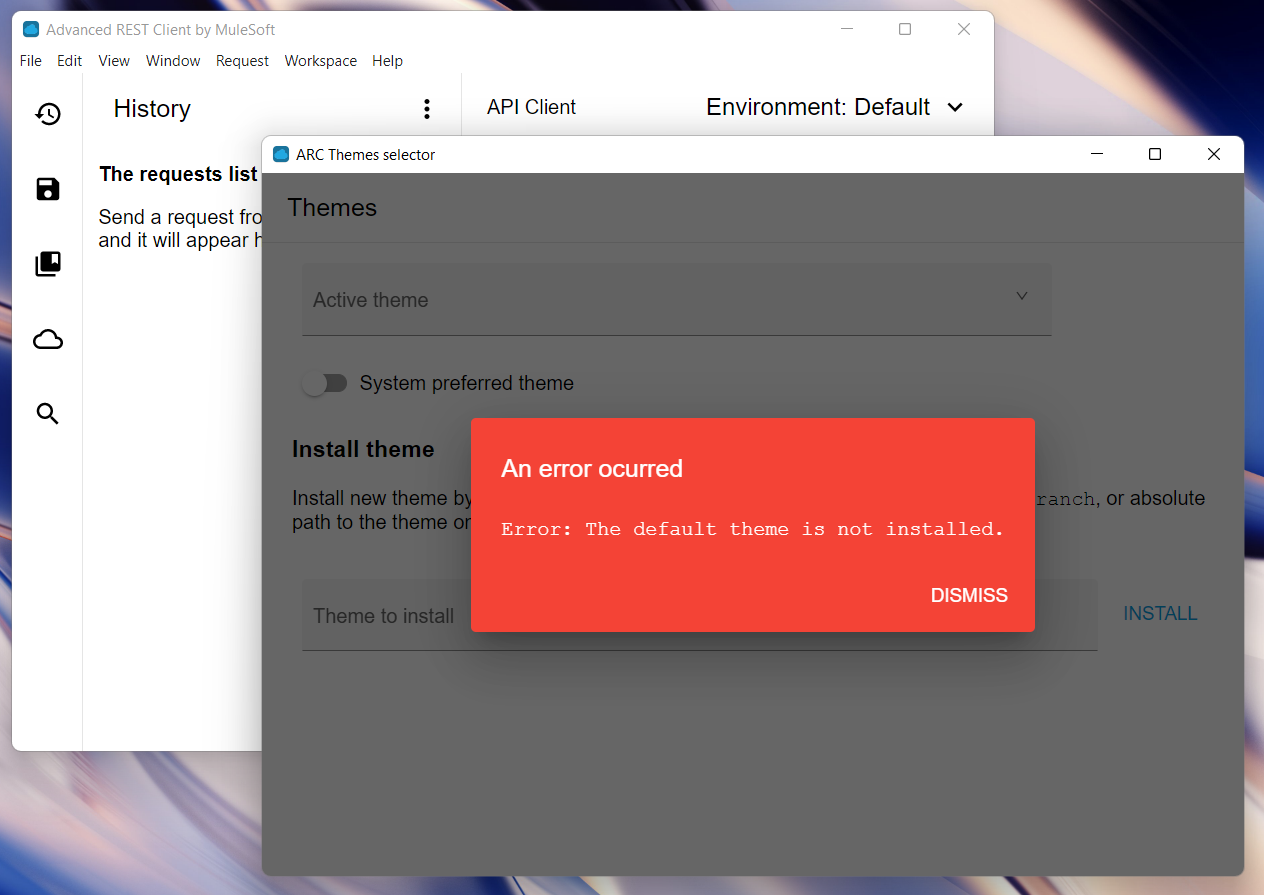Open the Projects collections icon

coord(47,264)
